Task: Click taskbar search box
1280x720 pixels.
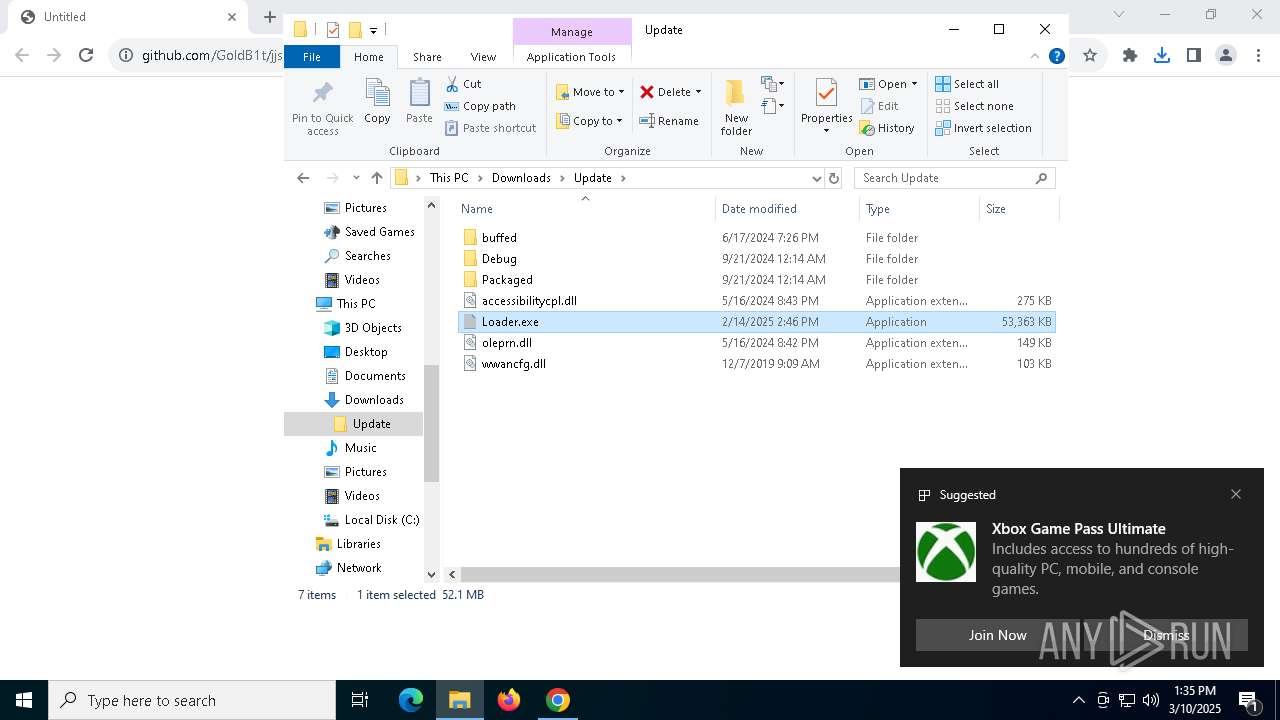Action: click(x=192, y=700)
